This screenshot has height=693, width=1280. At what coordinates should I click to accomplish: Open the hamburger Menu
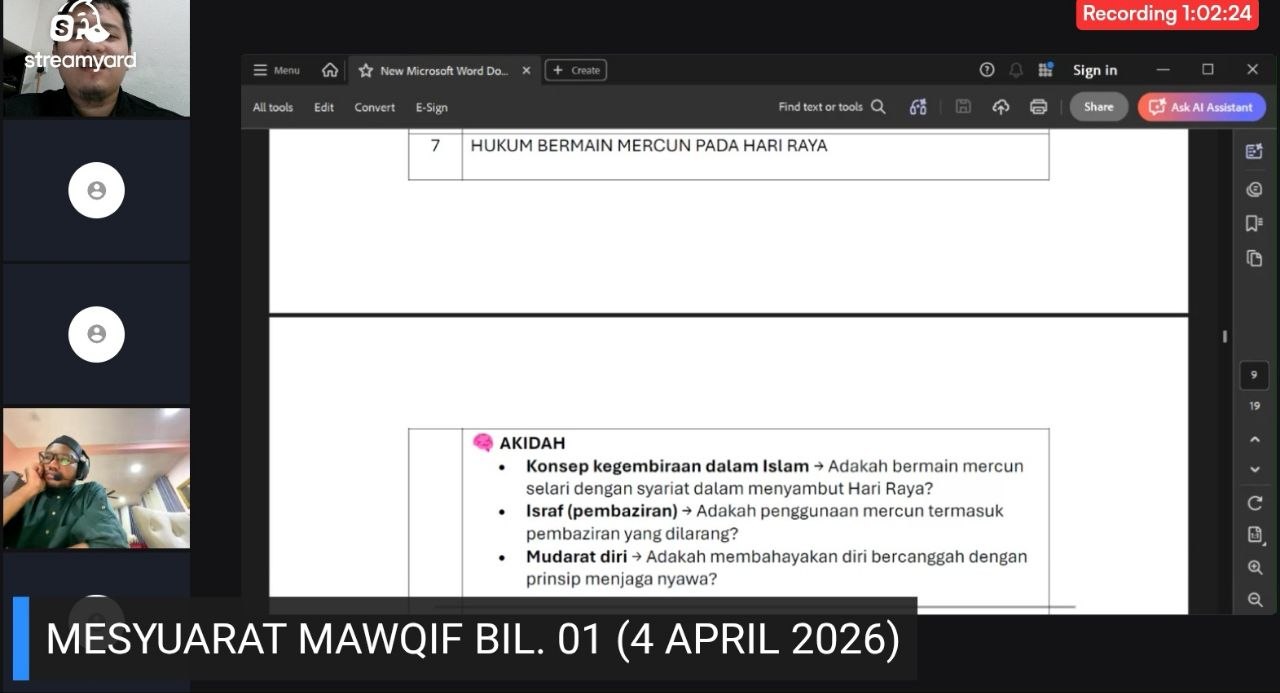[276, 70]
